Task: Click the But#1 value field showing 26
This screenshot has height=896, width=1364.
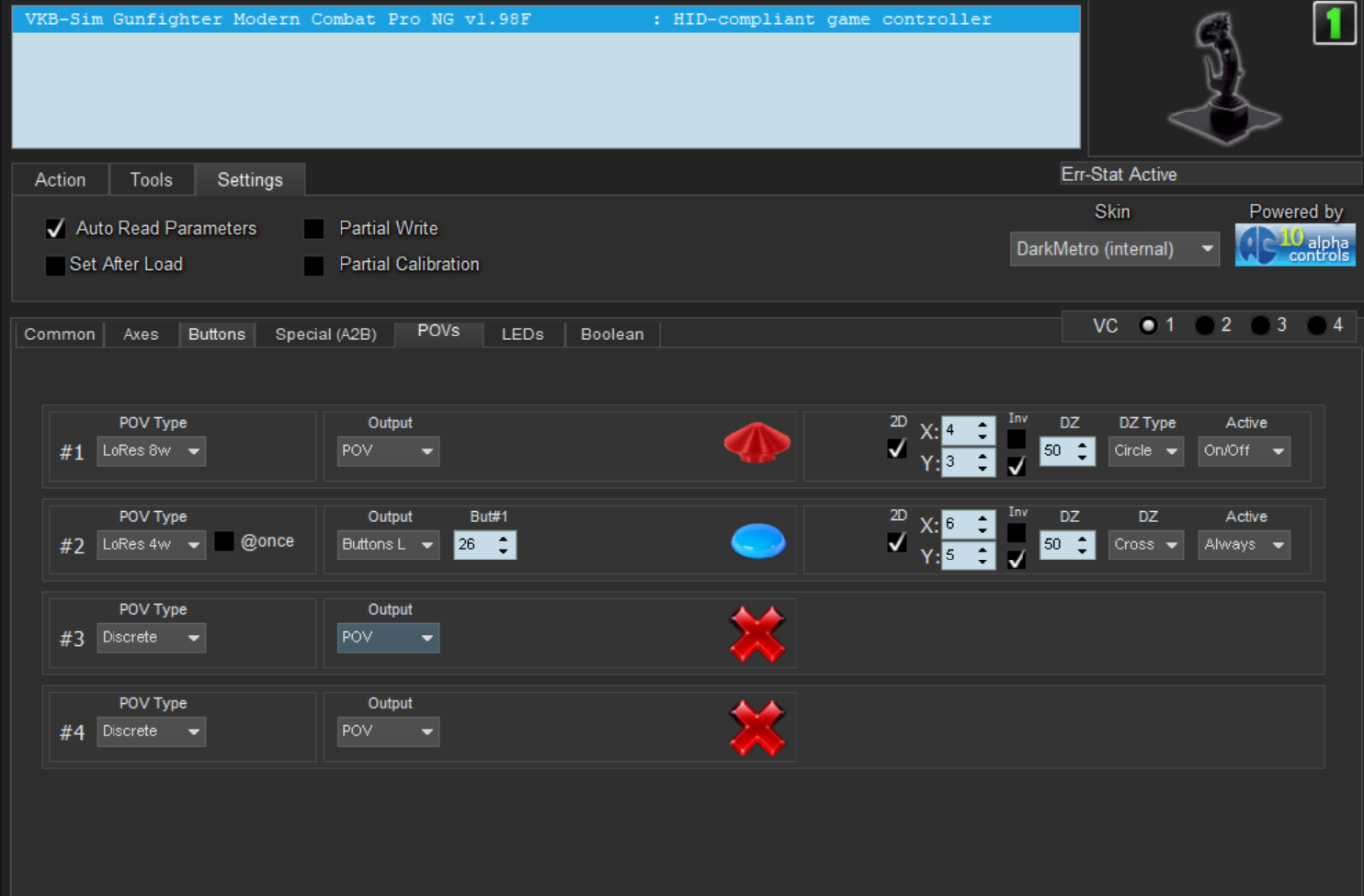Action: [x=485, y=545]
